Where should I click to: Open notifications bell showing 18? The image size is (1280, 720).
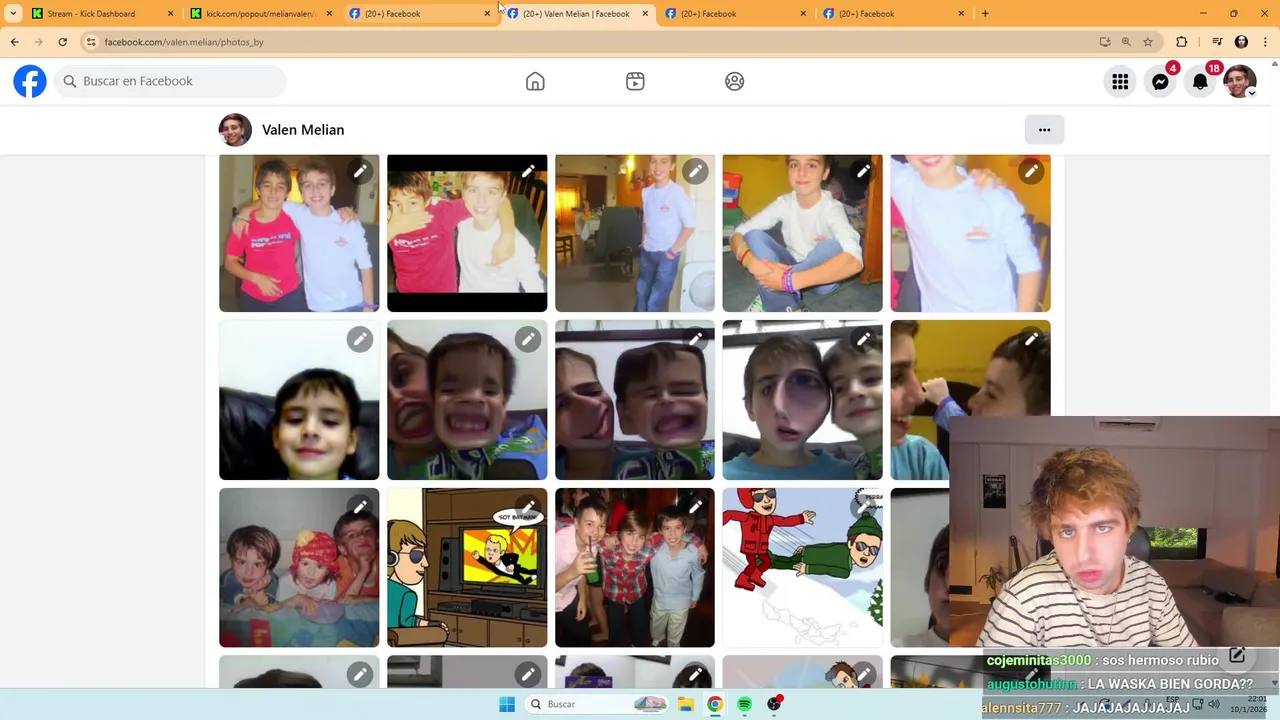click(1200, 82)
